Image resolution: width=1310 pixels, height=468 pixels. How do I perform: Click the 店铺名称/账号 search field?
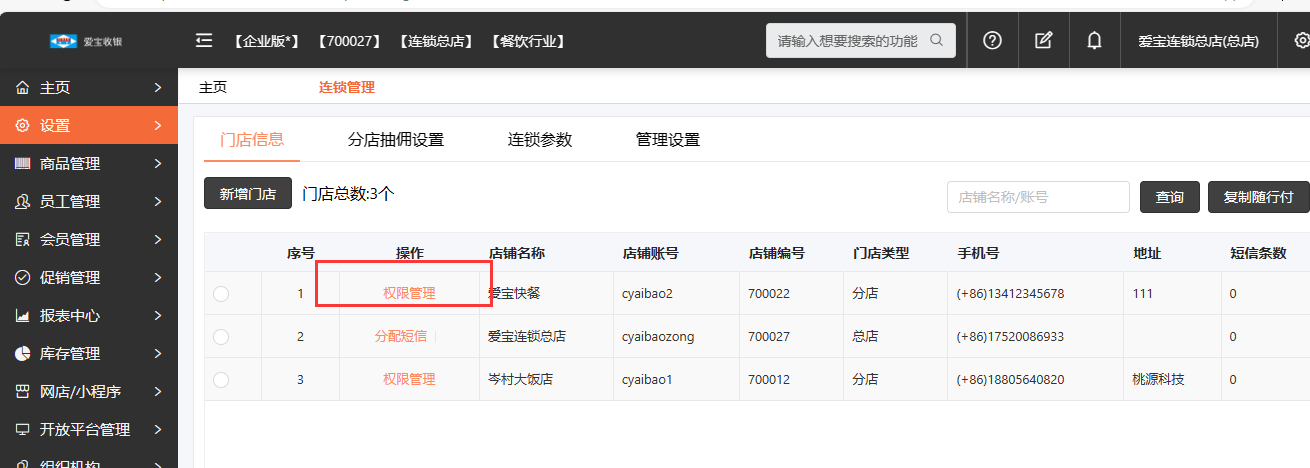tap(1037, 198)
